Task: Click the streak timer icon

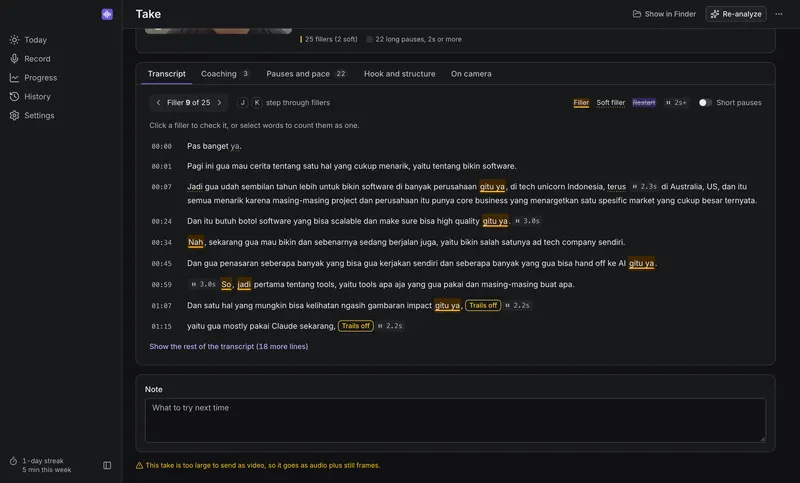Action: pyautogui.click(x=13, y=461)
